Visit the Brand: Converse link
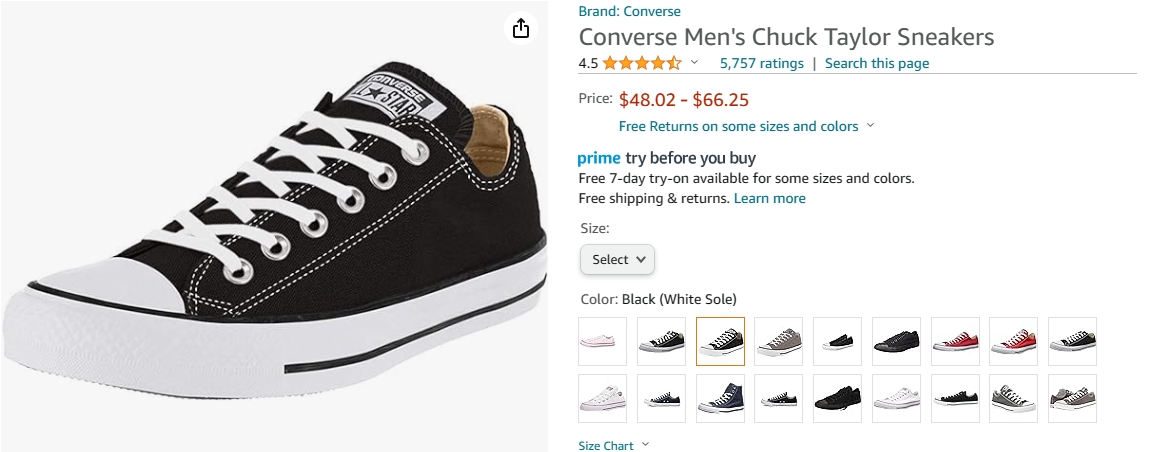 629,12
